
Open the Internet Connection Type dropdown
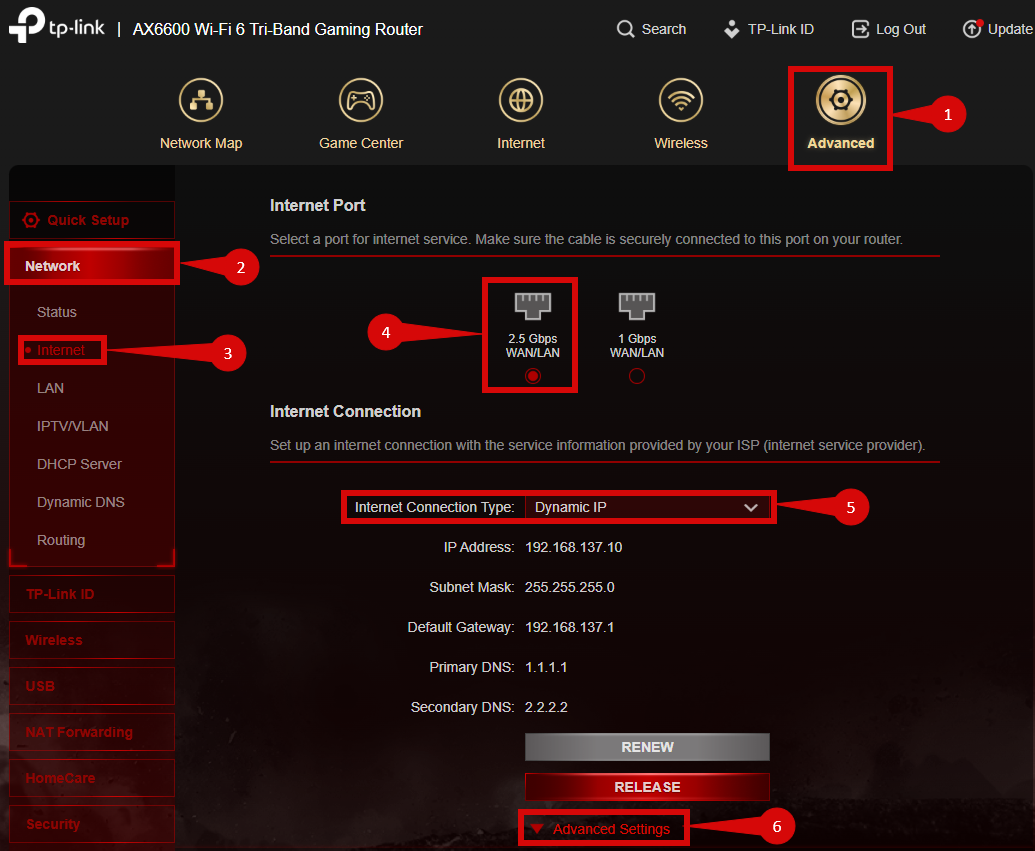click(x=647, y=507)
